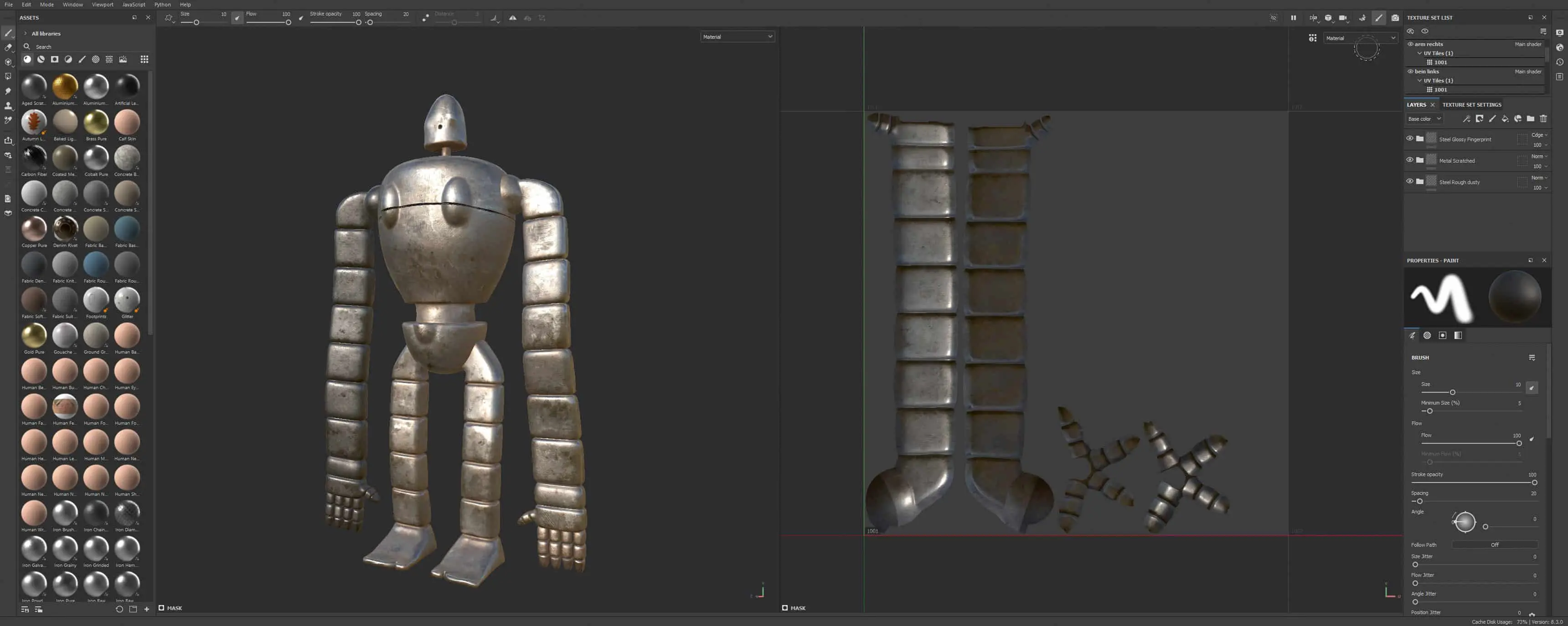
Task: Select the Polygon Fill tool
Action: 8,77
